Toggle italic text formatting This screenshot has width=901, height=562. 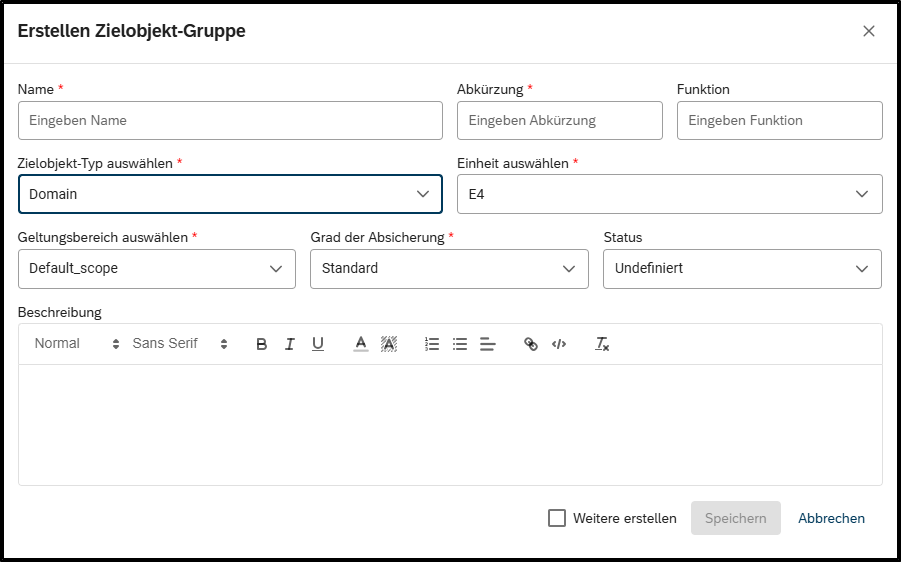click(290, 344)
